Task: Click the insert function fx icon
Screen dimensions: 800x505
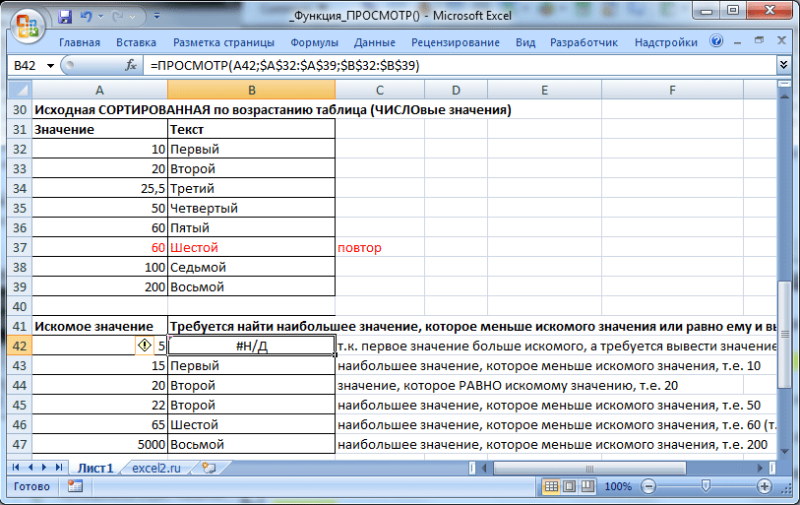Action: point(131,65)
